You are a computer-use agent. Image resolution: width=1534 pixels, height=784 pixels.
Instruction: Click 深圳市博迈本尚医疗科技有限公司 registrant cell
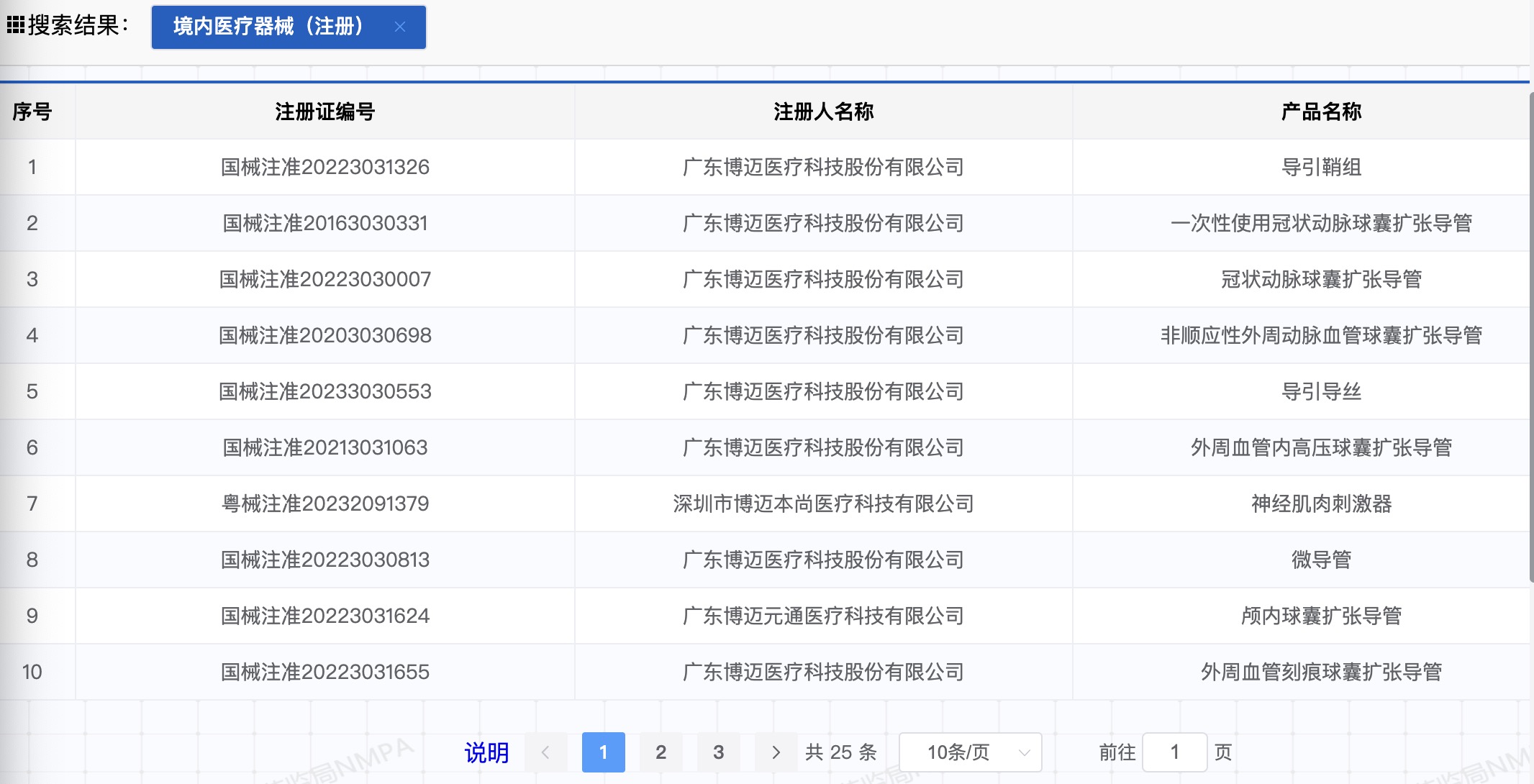tap(823, 503)
